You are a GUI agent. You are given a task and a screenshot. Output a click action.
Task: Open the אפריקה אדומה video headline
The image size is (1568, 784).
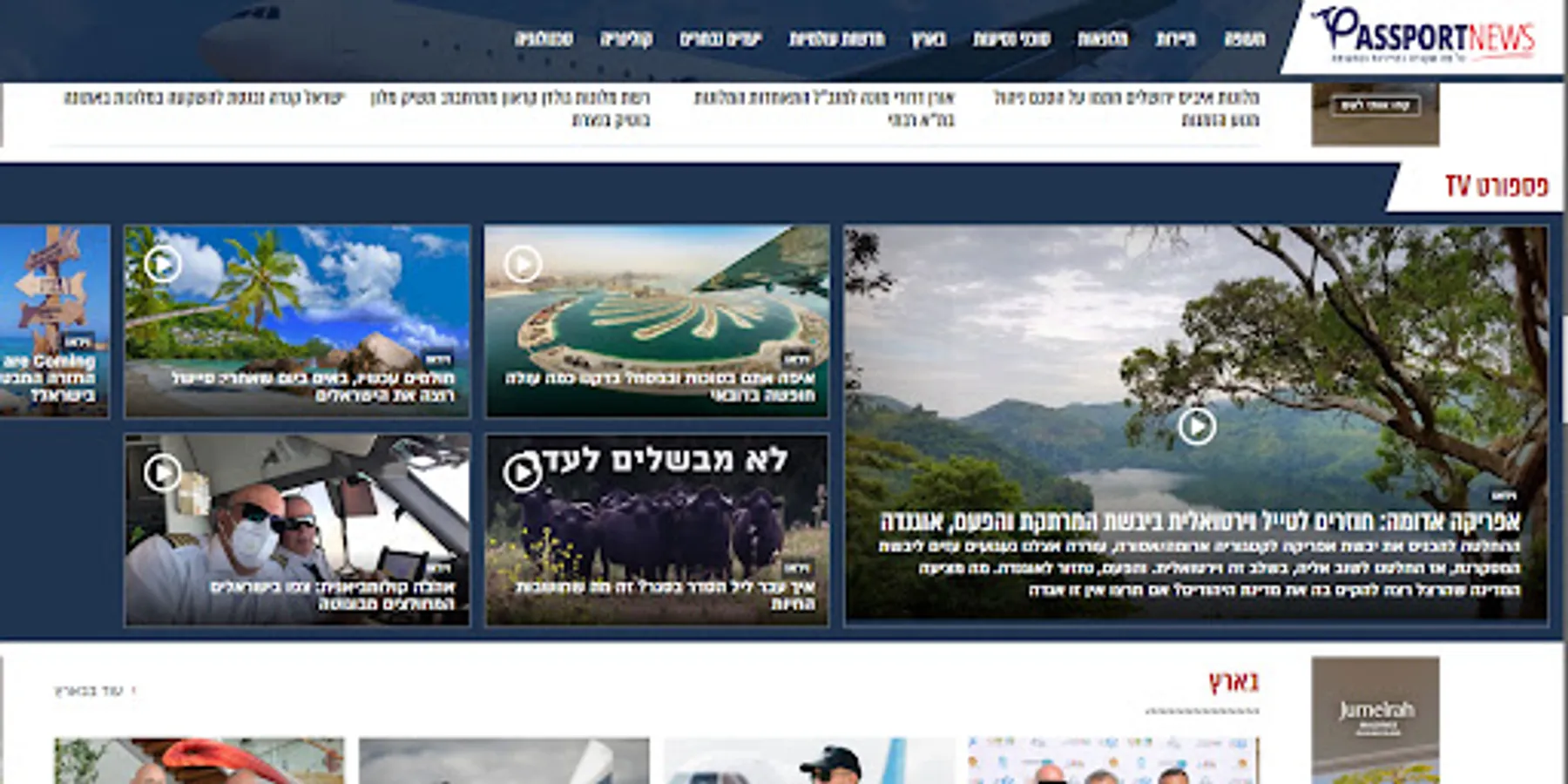click(x=1200, y=522)
